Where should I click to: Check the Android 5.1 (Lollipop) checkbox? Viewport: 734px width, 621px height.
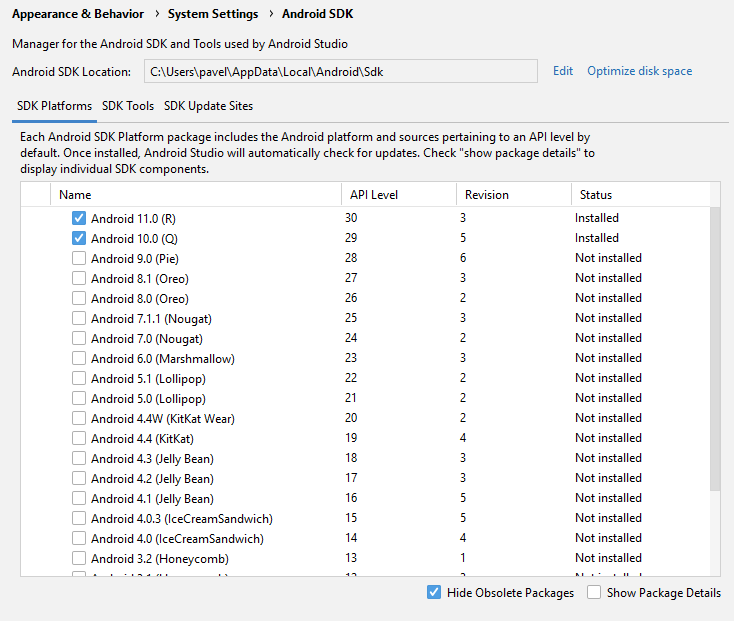(x=79, y=378)
